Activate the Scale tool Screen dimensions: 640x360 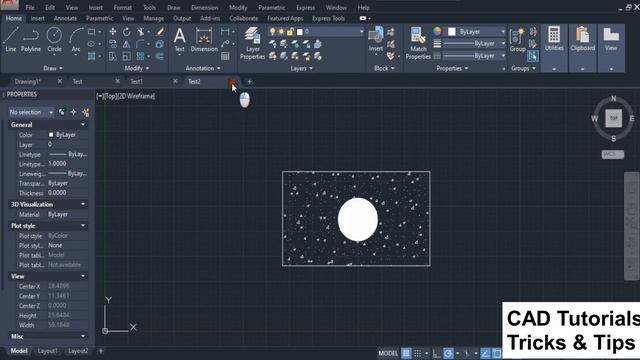[x=127, y=56]
